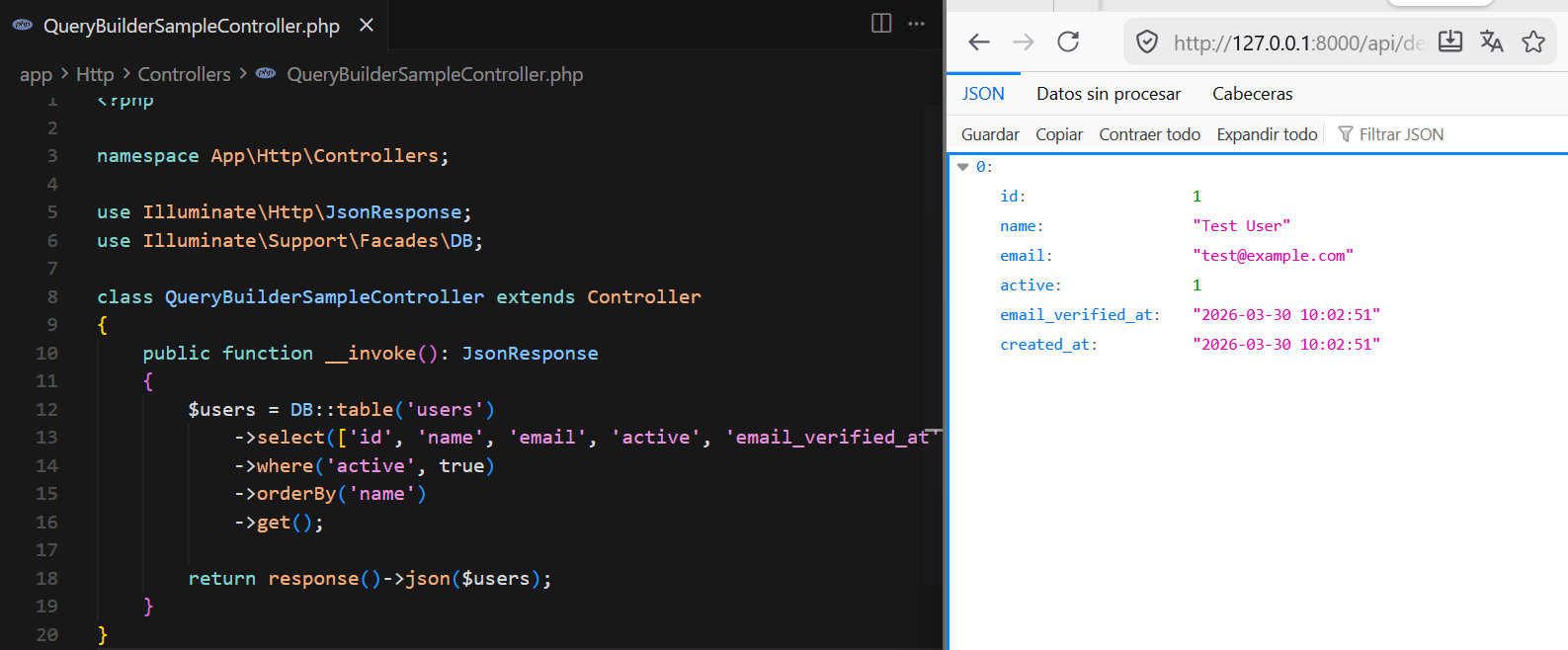Image resolution: width=1568 pixels, height=650 pixels.
Task: Click 'use Illuminate\Support\Facades\DB;' code line
Action: click(x=289, y=241)
